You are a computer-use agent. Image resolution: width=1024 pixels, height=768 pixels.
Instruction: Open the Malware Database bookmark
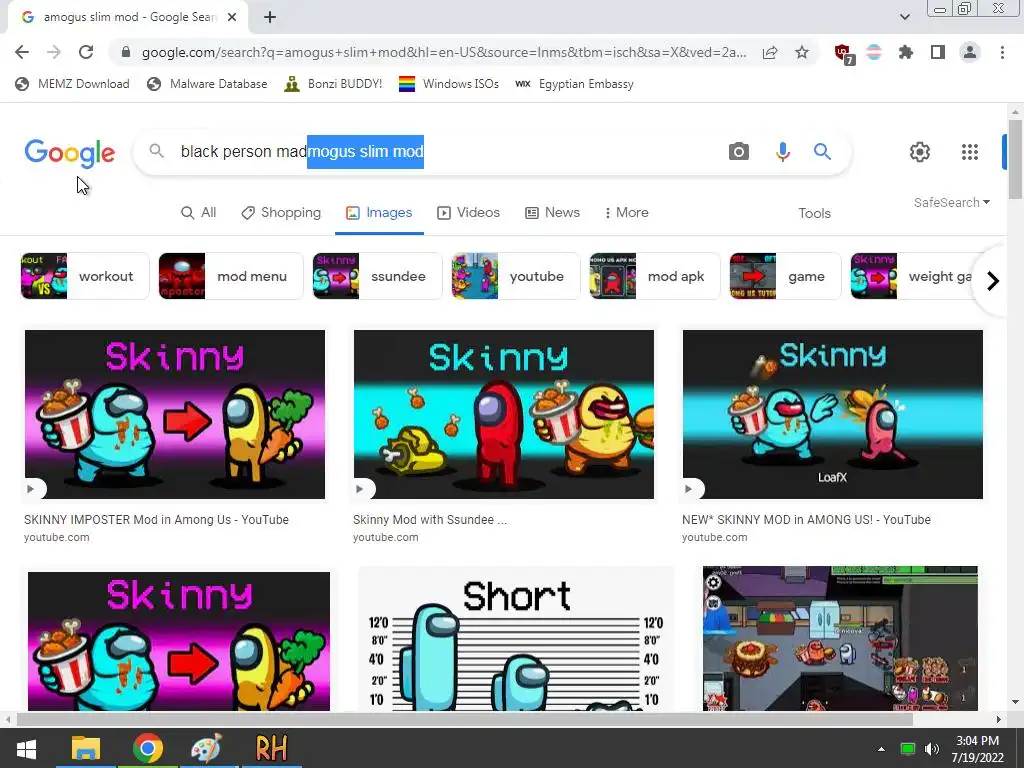point(208,84)
